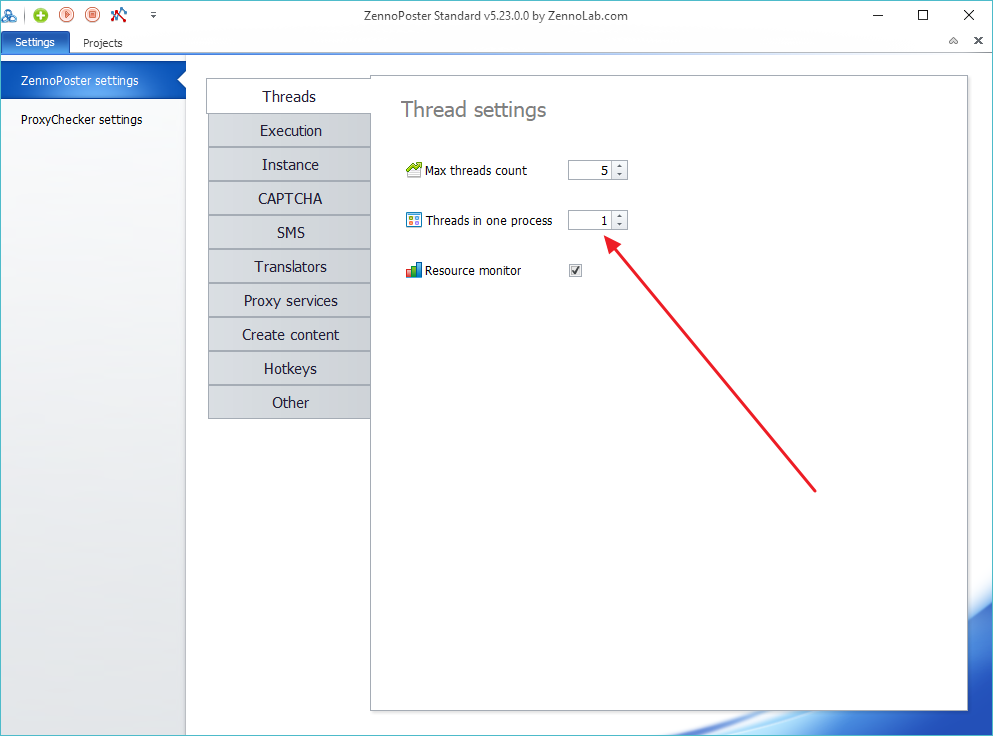Decrease Max threads count with down arrow

tap(619, 175)
